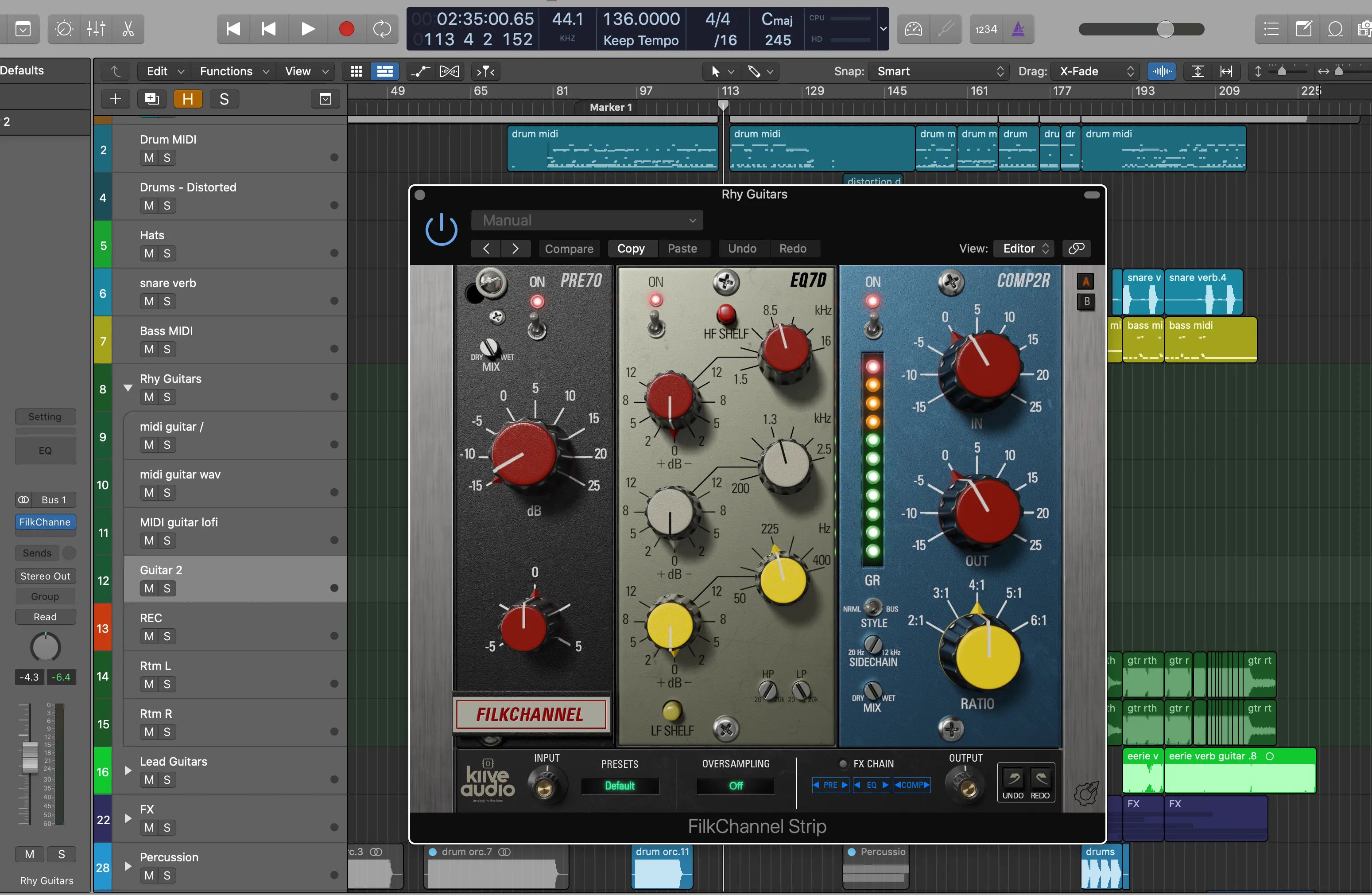Toggle Cycle mode loop icon
This screenshot has height=895, width=1372.
(382, 29)
